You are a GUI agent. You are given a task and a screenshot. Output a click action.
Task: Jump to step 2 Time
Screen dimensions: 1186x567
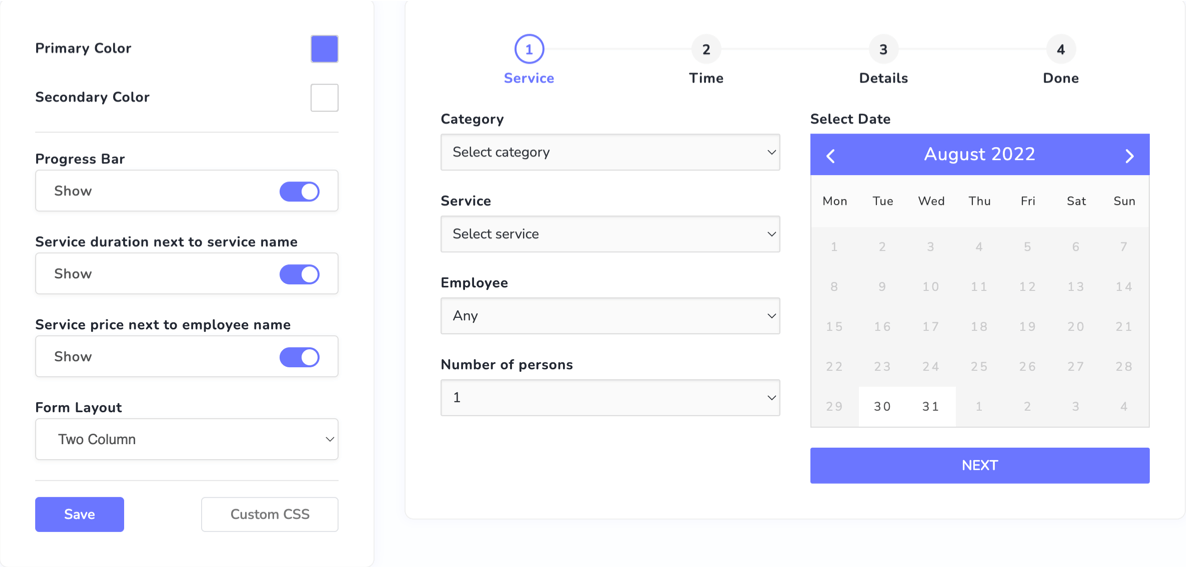point(706,49)
